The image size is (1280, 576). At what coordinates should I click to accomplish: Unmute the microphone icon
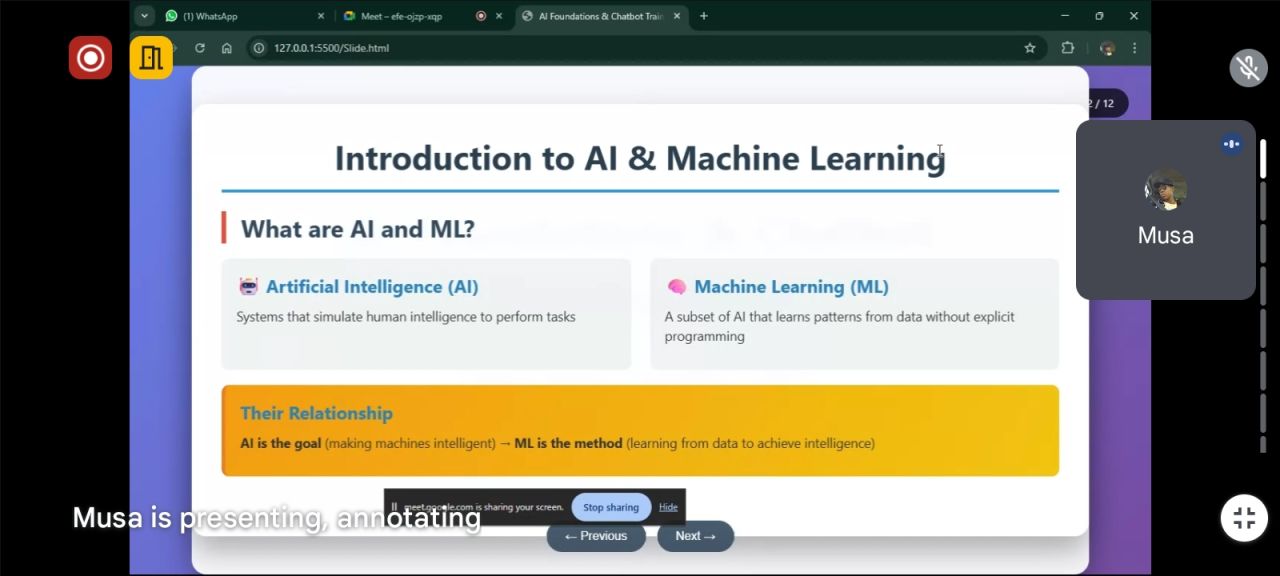pos(1248,68)
